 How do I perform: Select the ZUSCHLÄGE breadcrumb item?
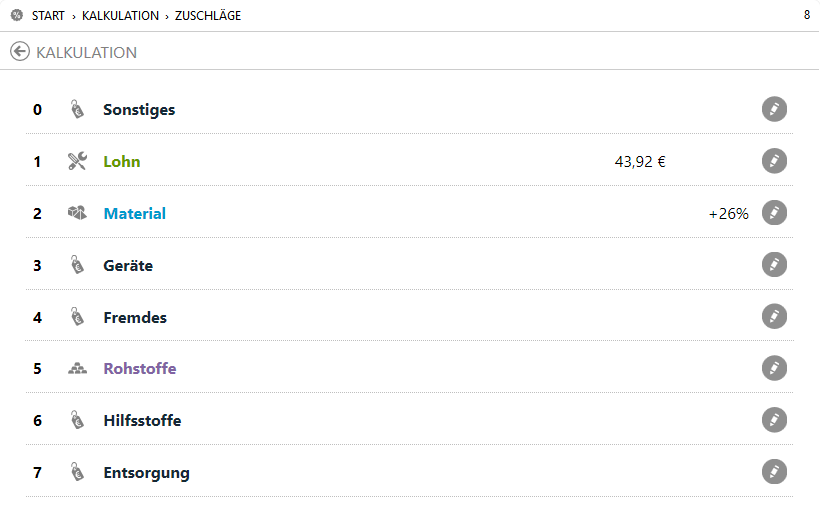[x=208, y=16]
